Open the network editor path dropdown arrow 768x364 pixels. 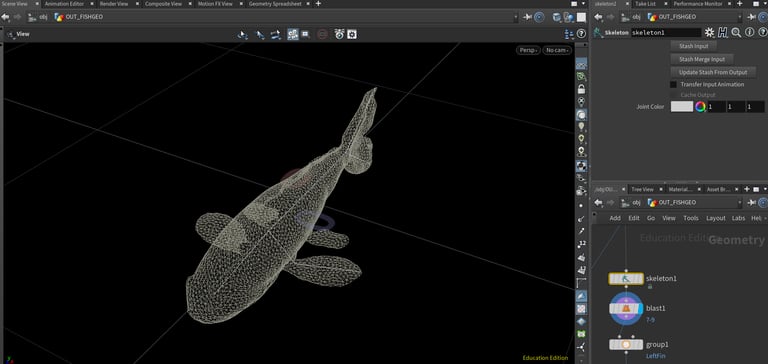(x=740, y=202)
